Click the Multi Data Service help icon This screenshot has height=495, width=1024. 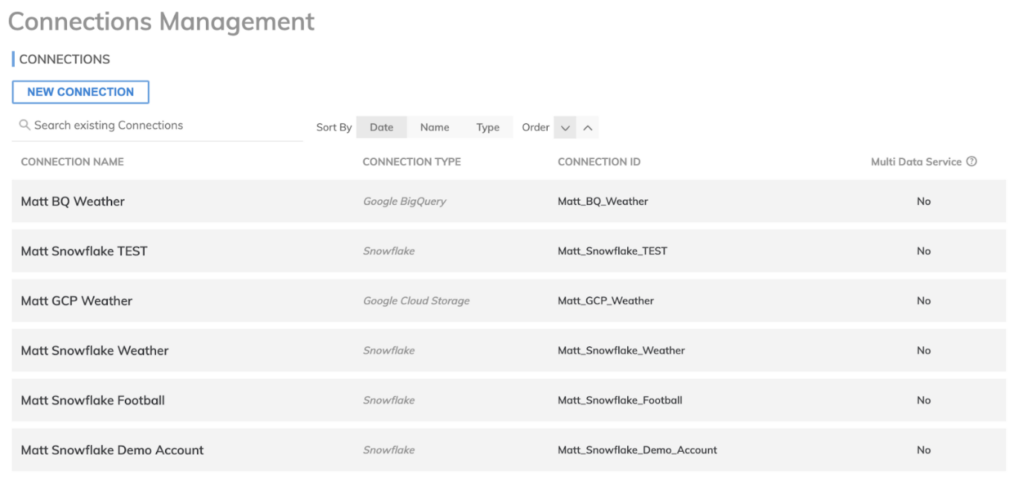971,162
